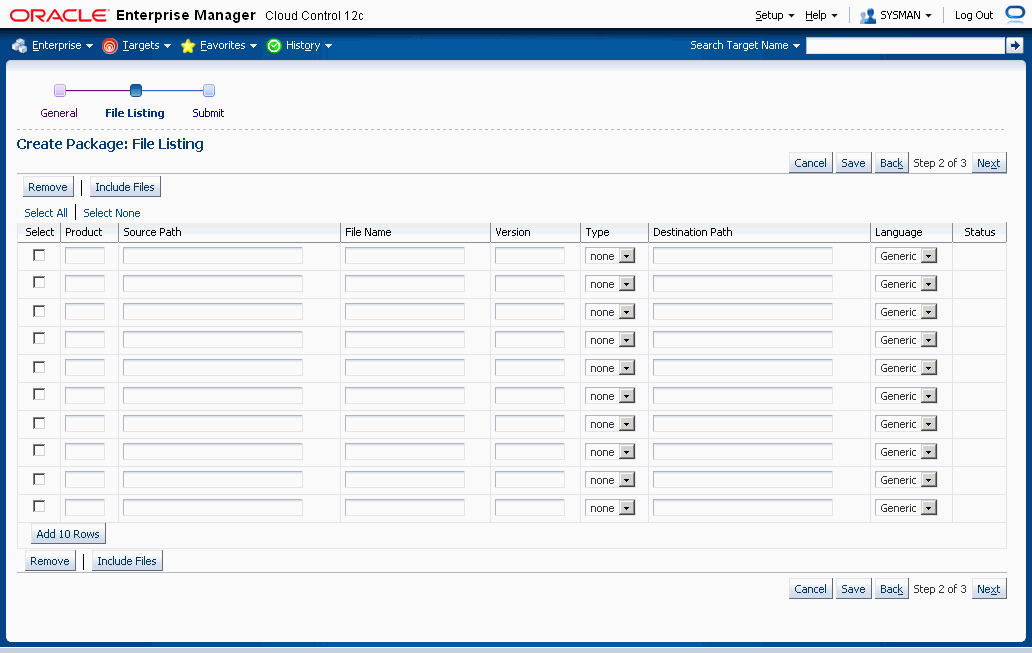Click the Log Out link

(974, 15)
